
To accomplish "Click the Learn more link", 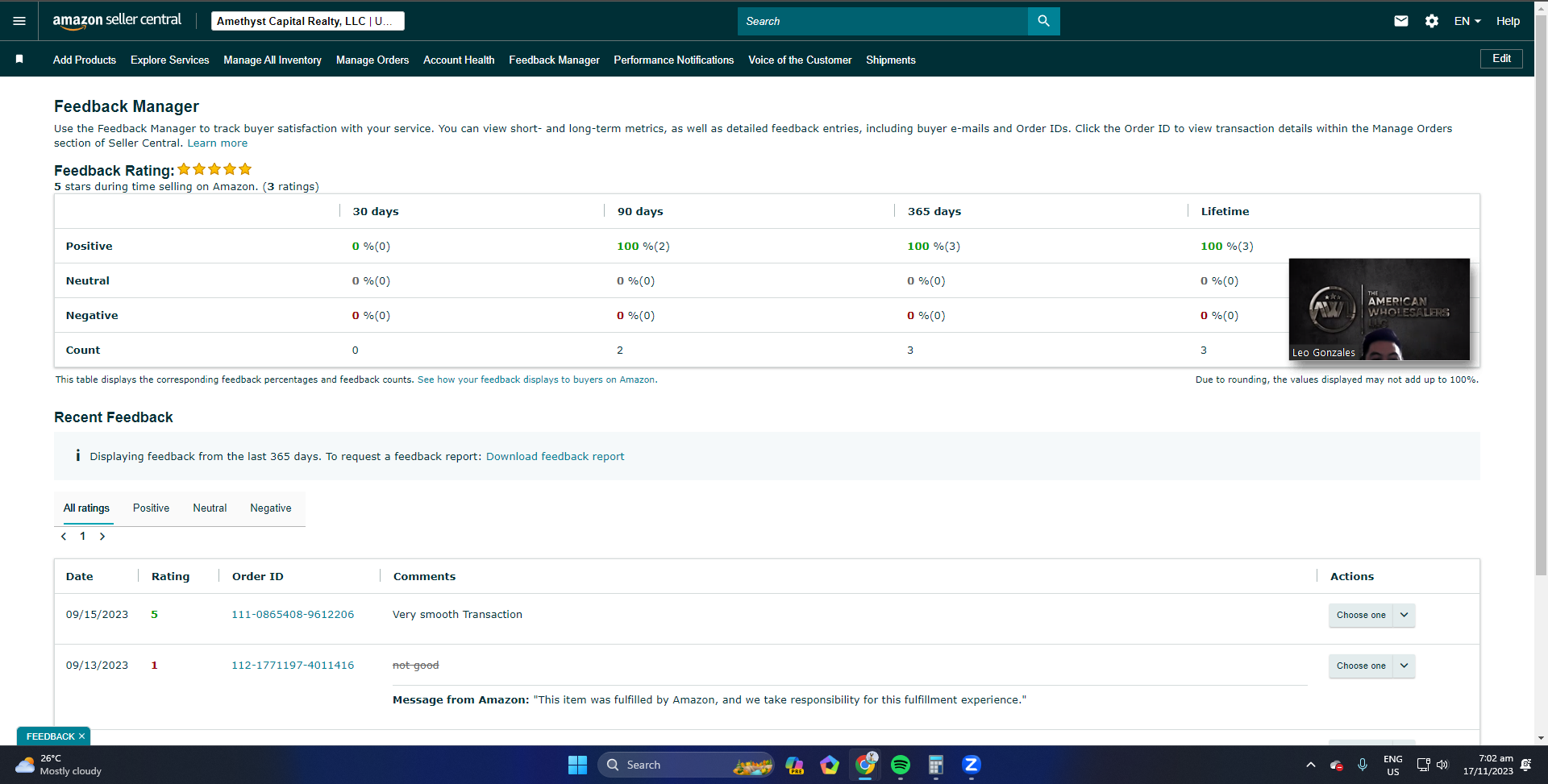I will tap(218, 143).
